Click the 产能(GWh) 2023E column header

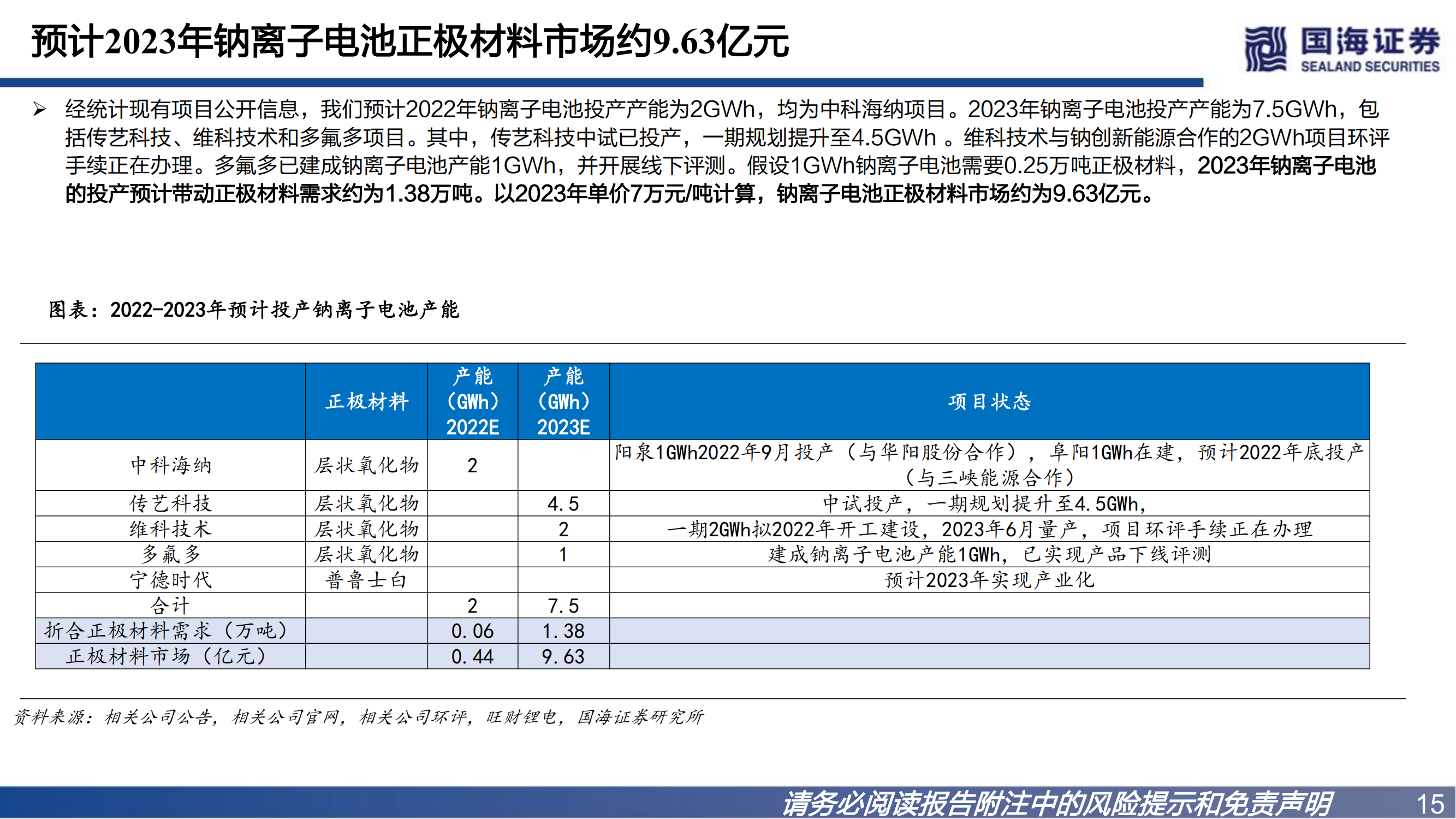(563, 402)
